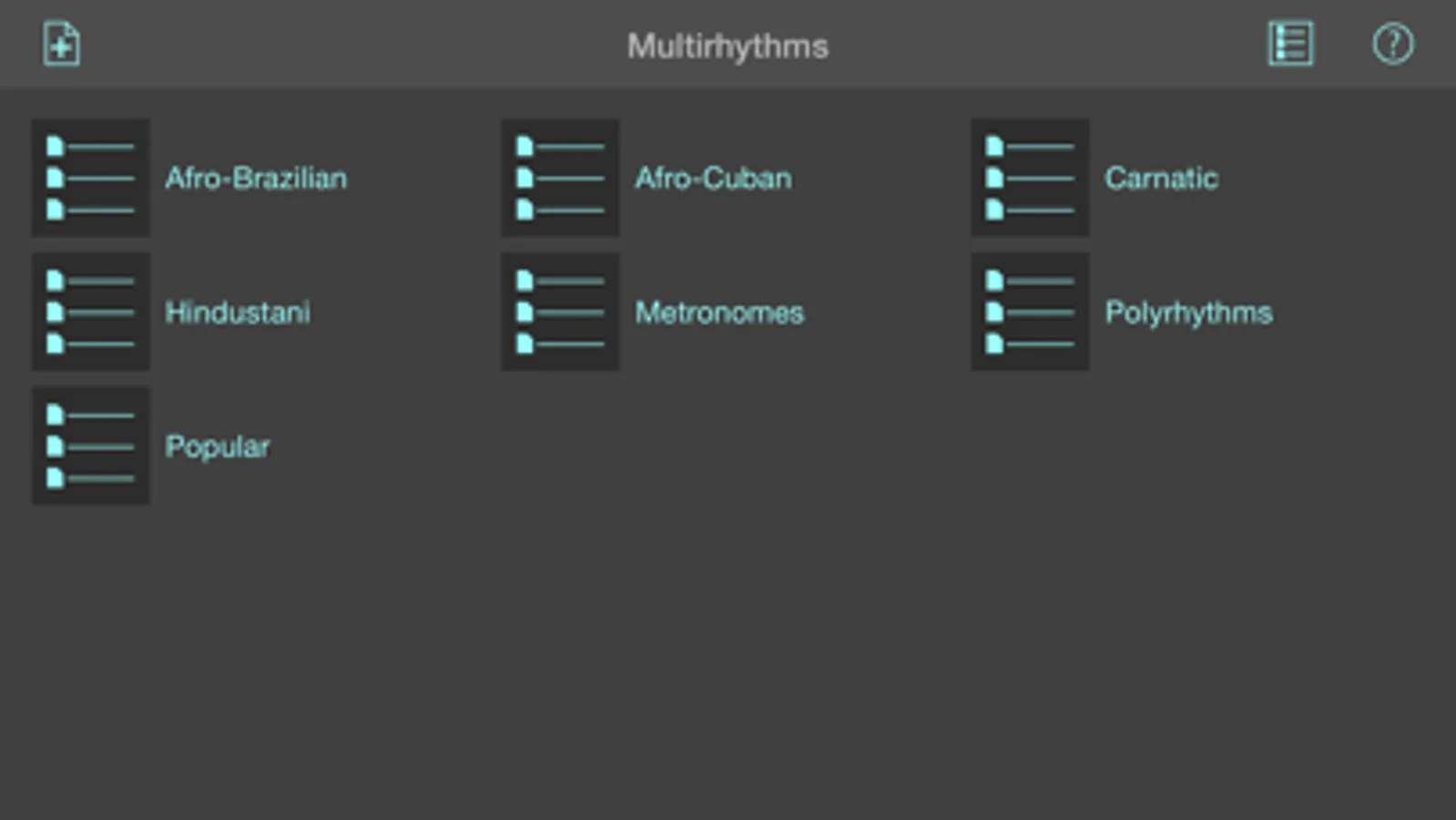The height and width of the screenshot is (820, 1456).
Task: Open the Carnatic folder icon
Action: tap(1030, 178)
